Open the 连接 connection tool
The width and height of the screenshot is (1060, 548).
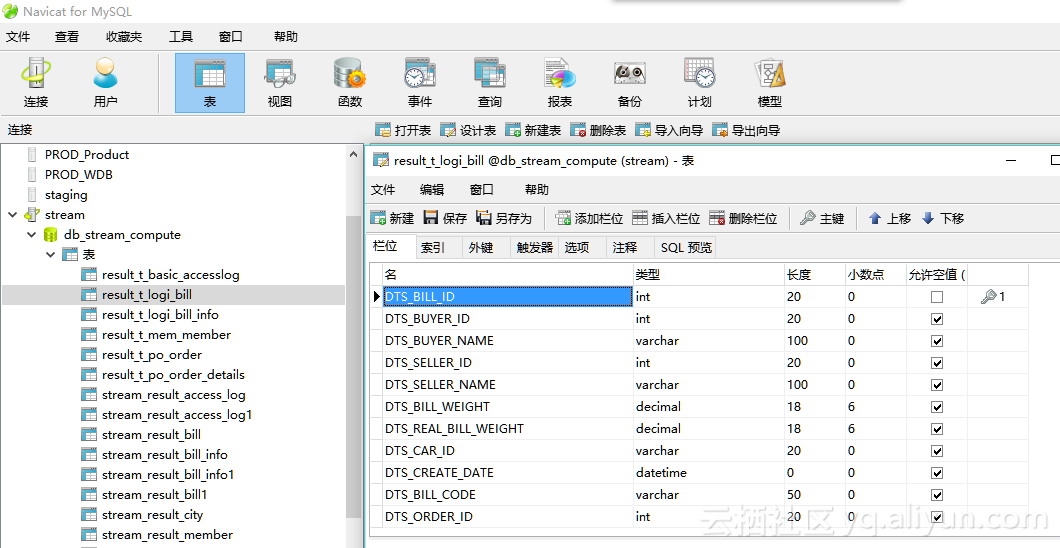35,83
